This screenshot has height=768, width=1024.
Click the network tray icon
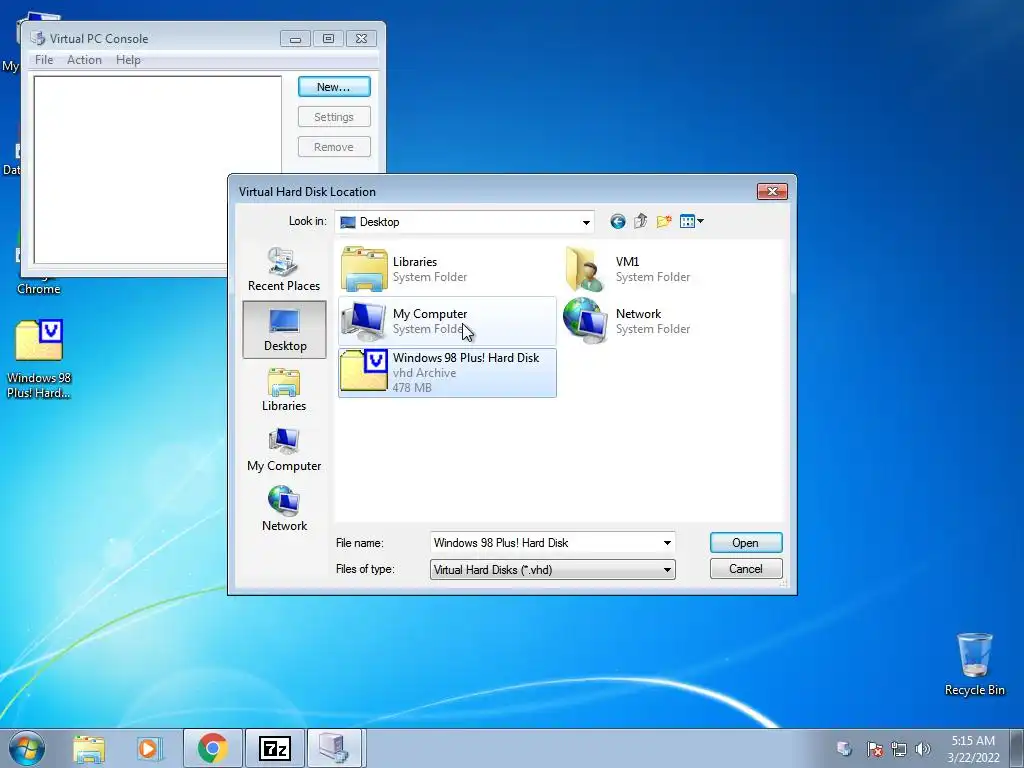(899, 749)
